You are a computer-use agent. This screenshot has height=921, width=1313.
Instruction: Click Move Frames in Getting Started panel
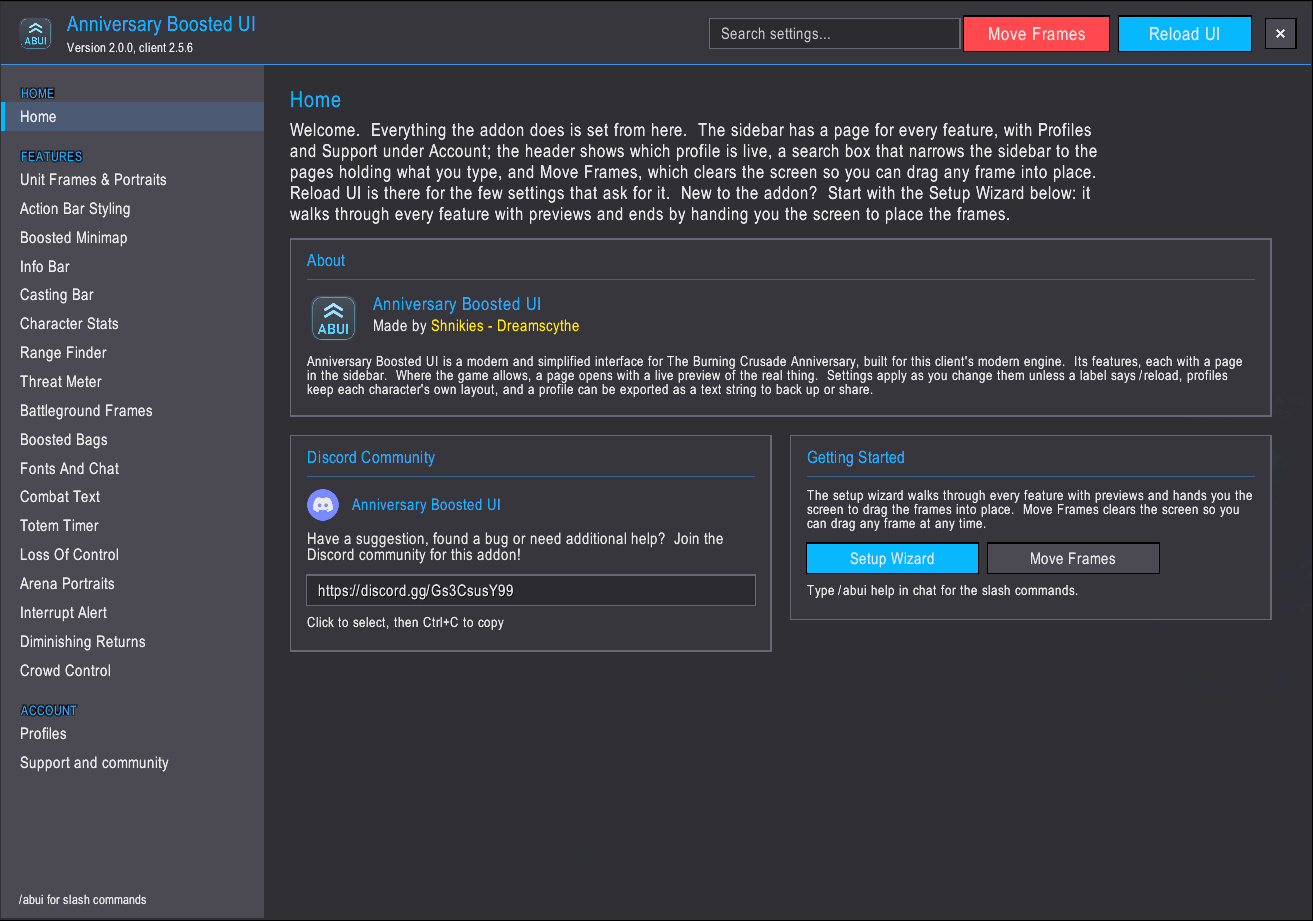(x=1073, y=559)
